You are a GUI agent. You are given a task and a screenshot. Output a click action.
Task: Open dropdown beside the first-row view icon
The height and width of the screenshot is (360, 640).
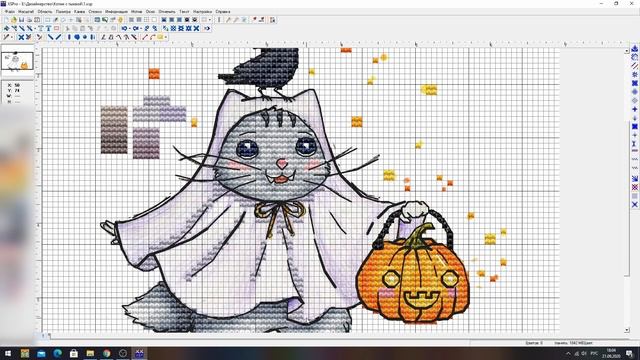click(x=210, y=20)
